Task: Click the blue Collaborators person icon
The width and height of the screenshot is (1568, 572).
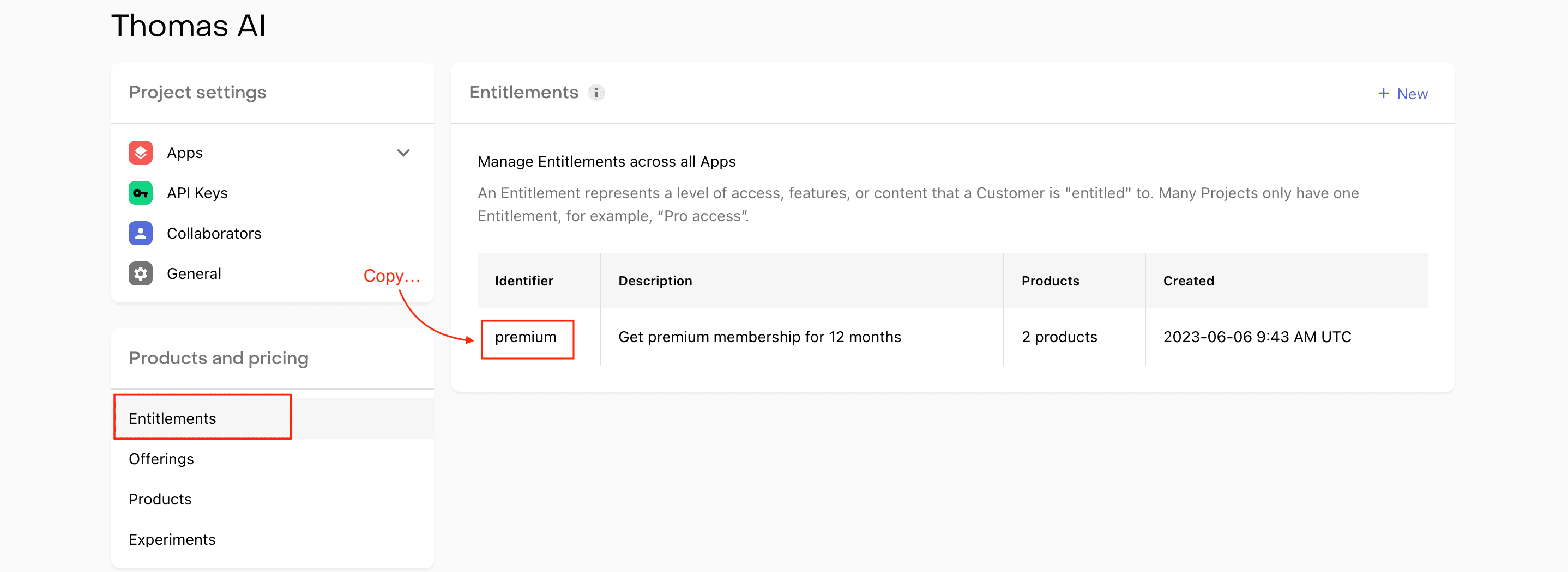Action: (140, 233)
